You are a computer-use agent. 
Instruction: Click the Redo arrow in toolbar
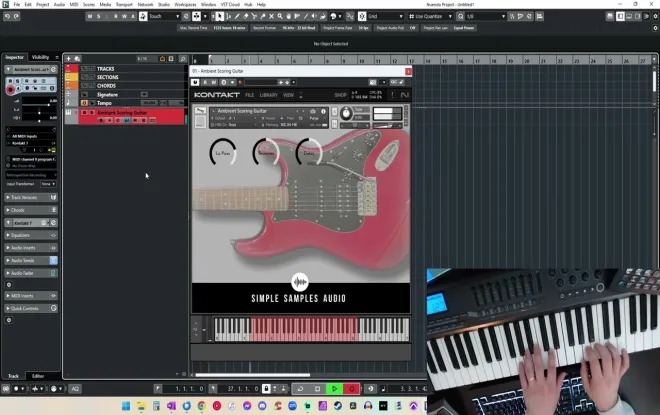pos(16,16)
